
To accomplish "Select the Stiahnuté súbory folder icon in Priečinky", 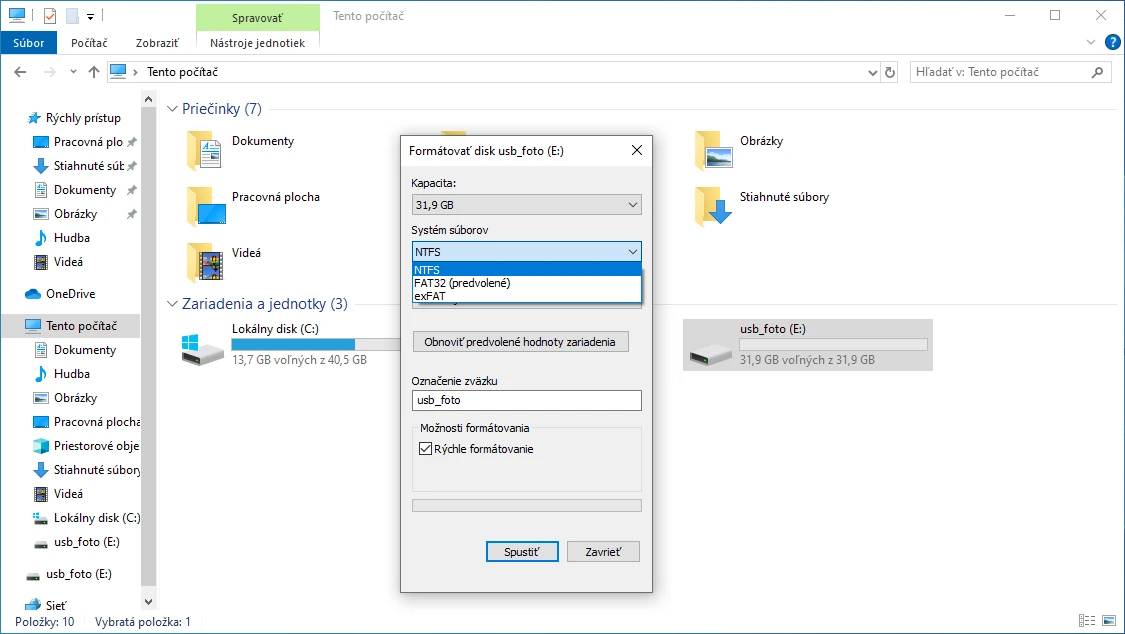I will point(712,206).
